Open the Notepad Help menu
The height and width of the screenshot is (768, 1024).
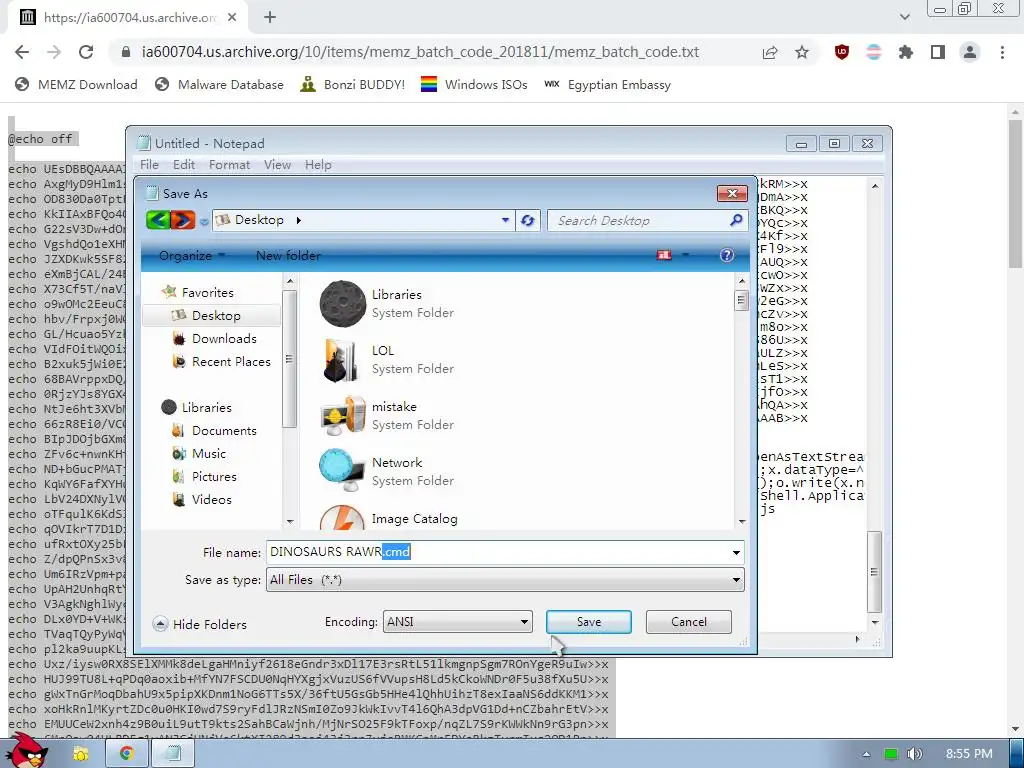click(x=318, y=165)
